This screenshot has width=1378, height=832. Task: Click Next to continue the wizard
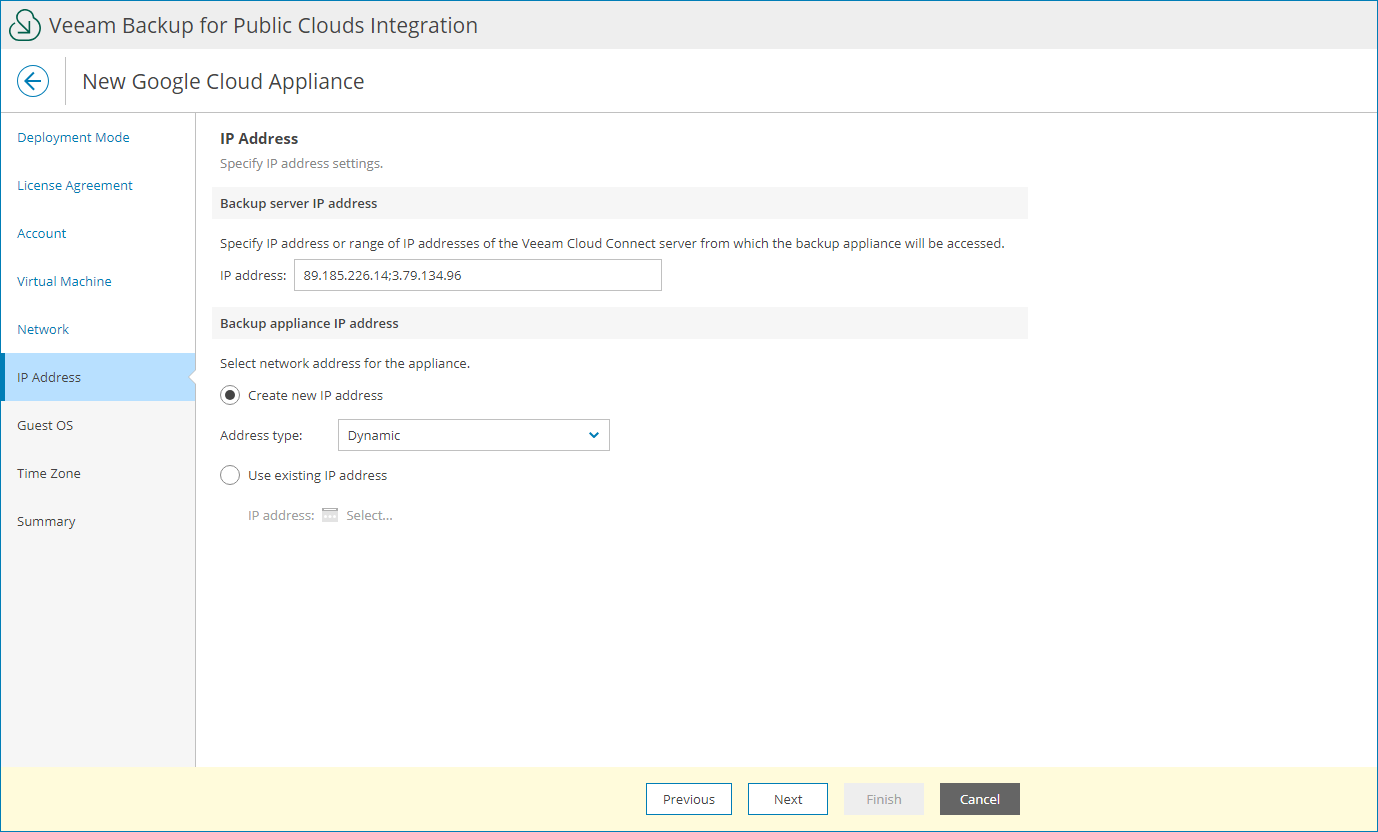click(x=787, y=799)
